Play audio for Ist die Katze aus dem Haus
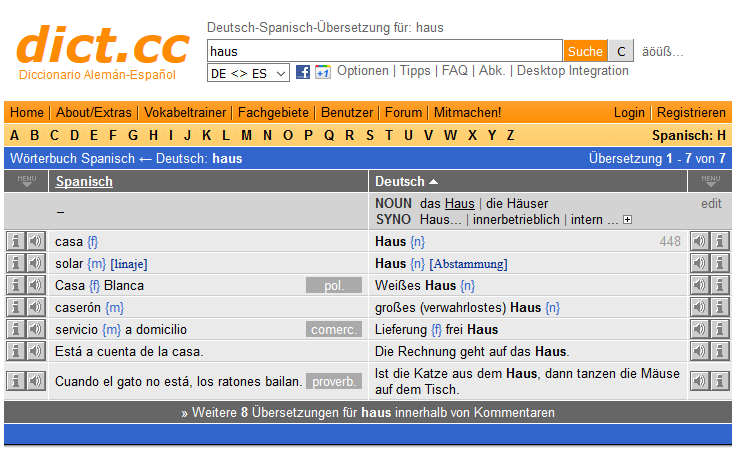Viewport: 737px width, 450px height. click(x=699, y=381)
